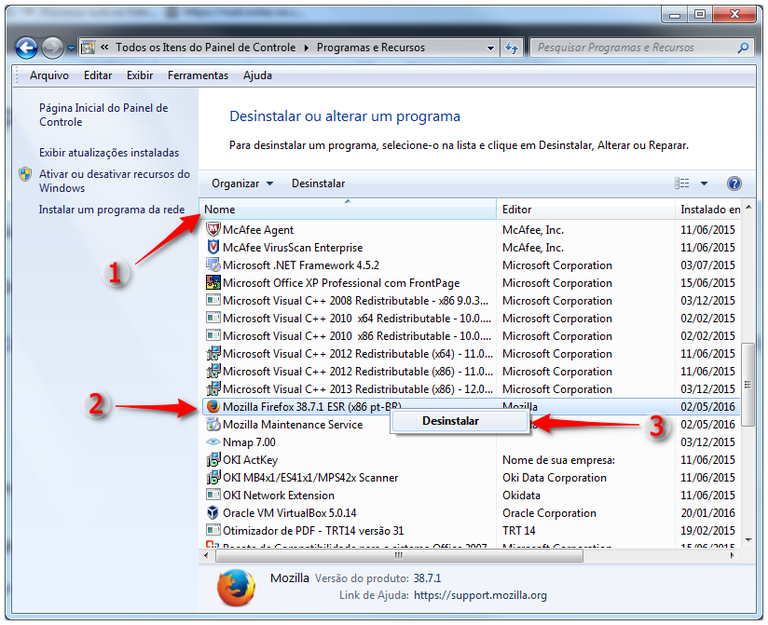Open Ativar ou desativar recursos do Windows

pyautogui.click(x=114, y=181)
